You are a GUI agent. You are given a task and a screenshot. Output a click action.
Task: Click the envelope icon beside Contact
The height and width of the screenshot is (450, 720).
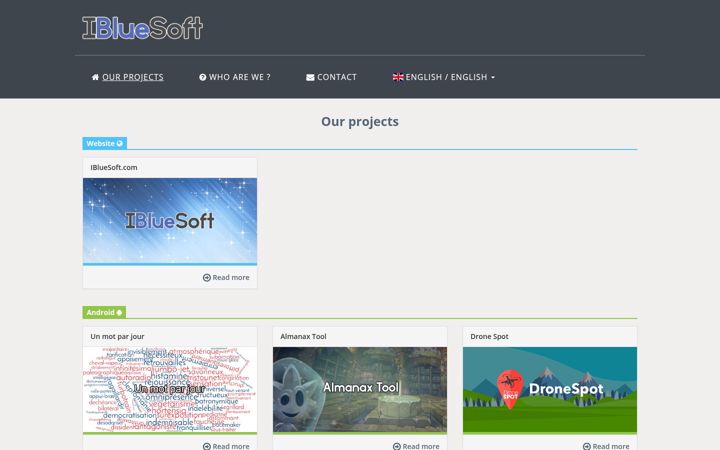pos(310,77)
